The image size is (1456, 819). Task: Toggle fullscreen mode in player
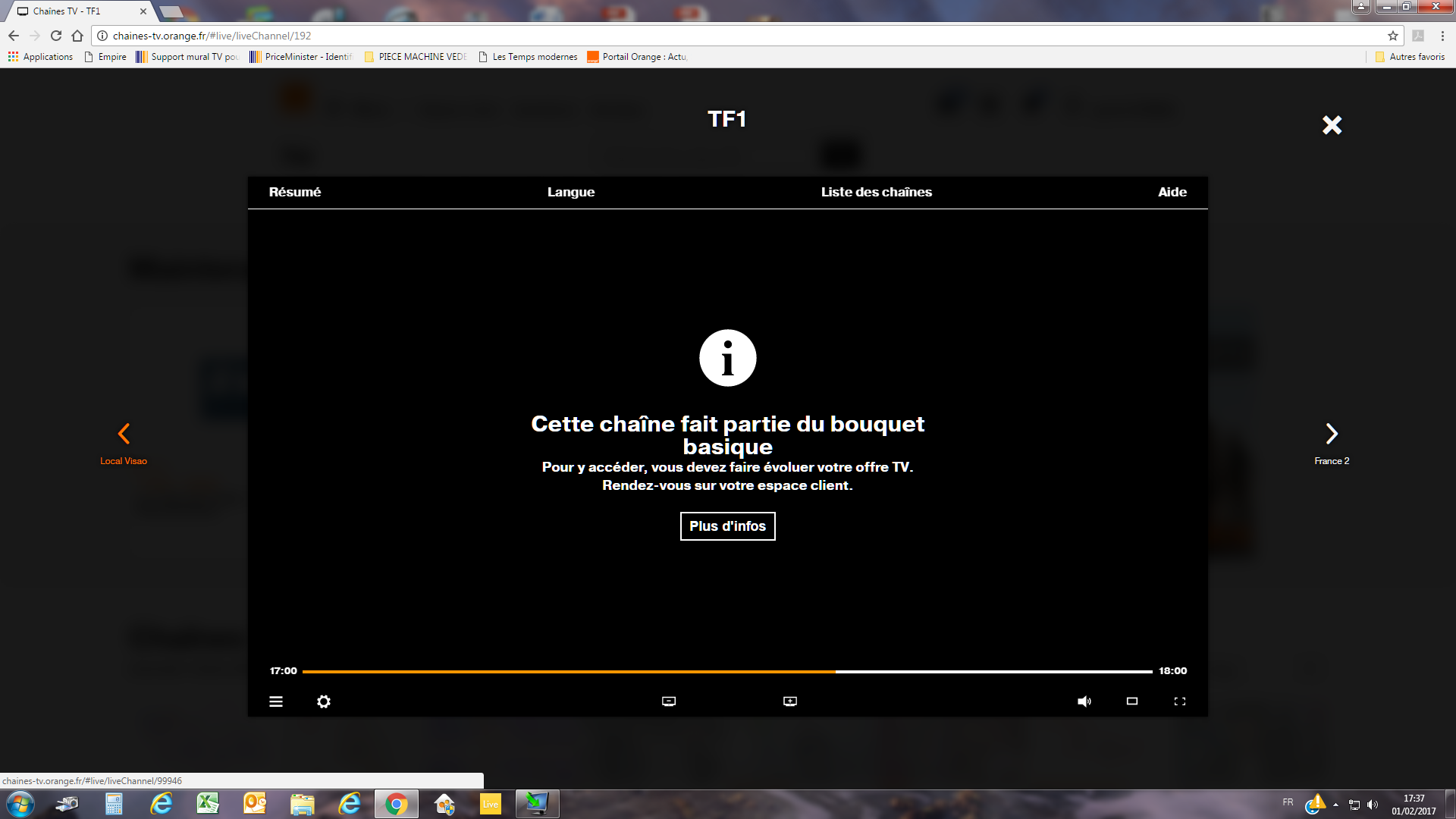(x=1179, y=701)
